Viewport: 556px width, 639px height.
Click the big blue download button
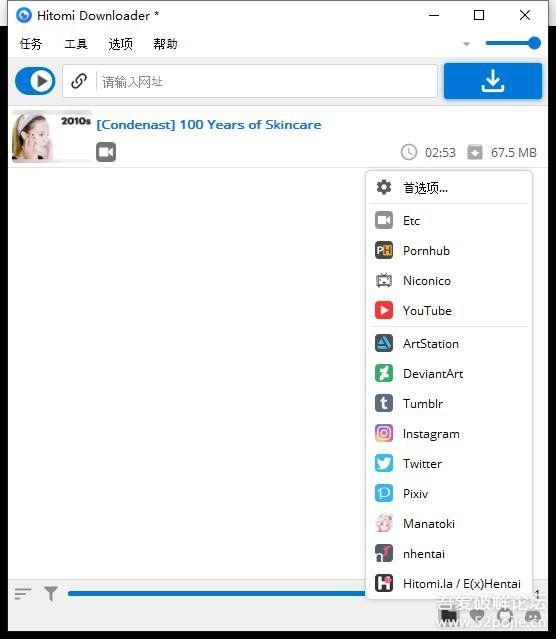tap(493, 81)
